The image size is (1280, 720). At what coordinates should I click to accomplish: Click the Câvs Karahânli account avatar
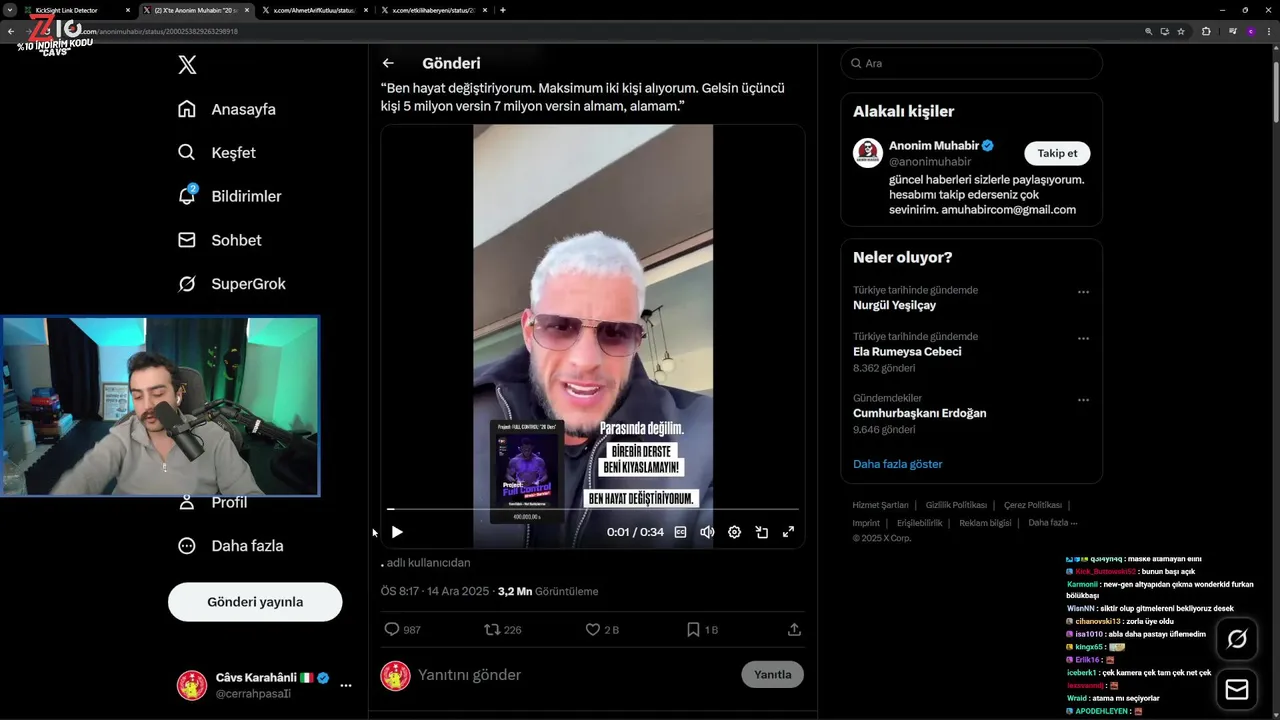pyautogui.click(x=192, y=685)
